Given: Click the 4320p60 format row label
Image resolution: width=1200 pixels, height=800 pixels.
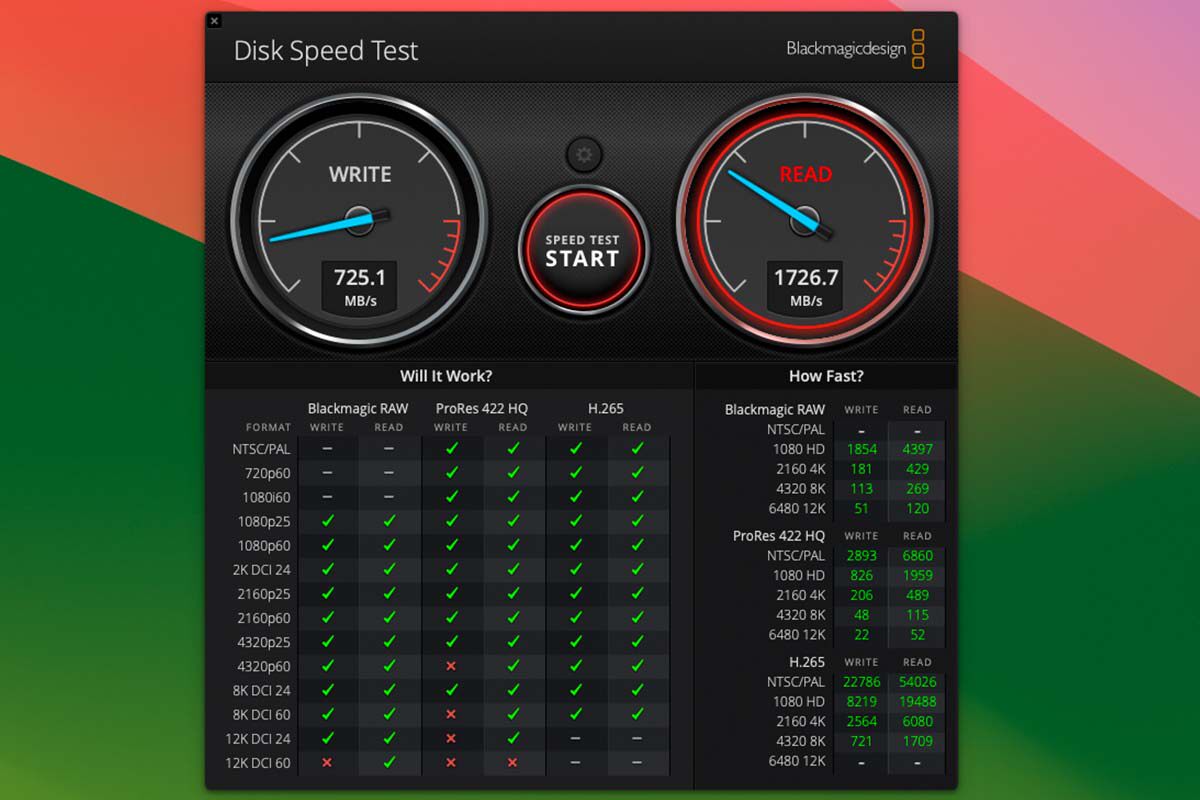Looking at the screenshot, I should coord(266,666).
